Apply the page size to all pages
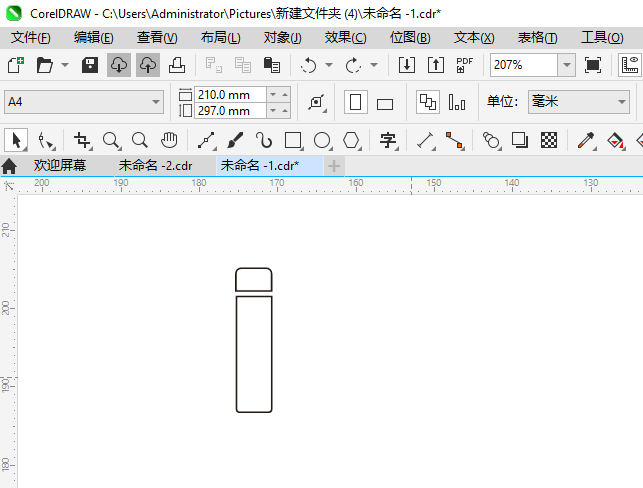643x488 pixels. click(x=428, y=102)
